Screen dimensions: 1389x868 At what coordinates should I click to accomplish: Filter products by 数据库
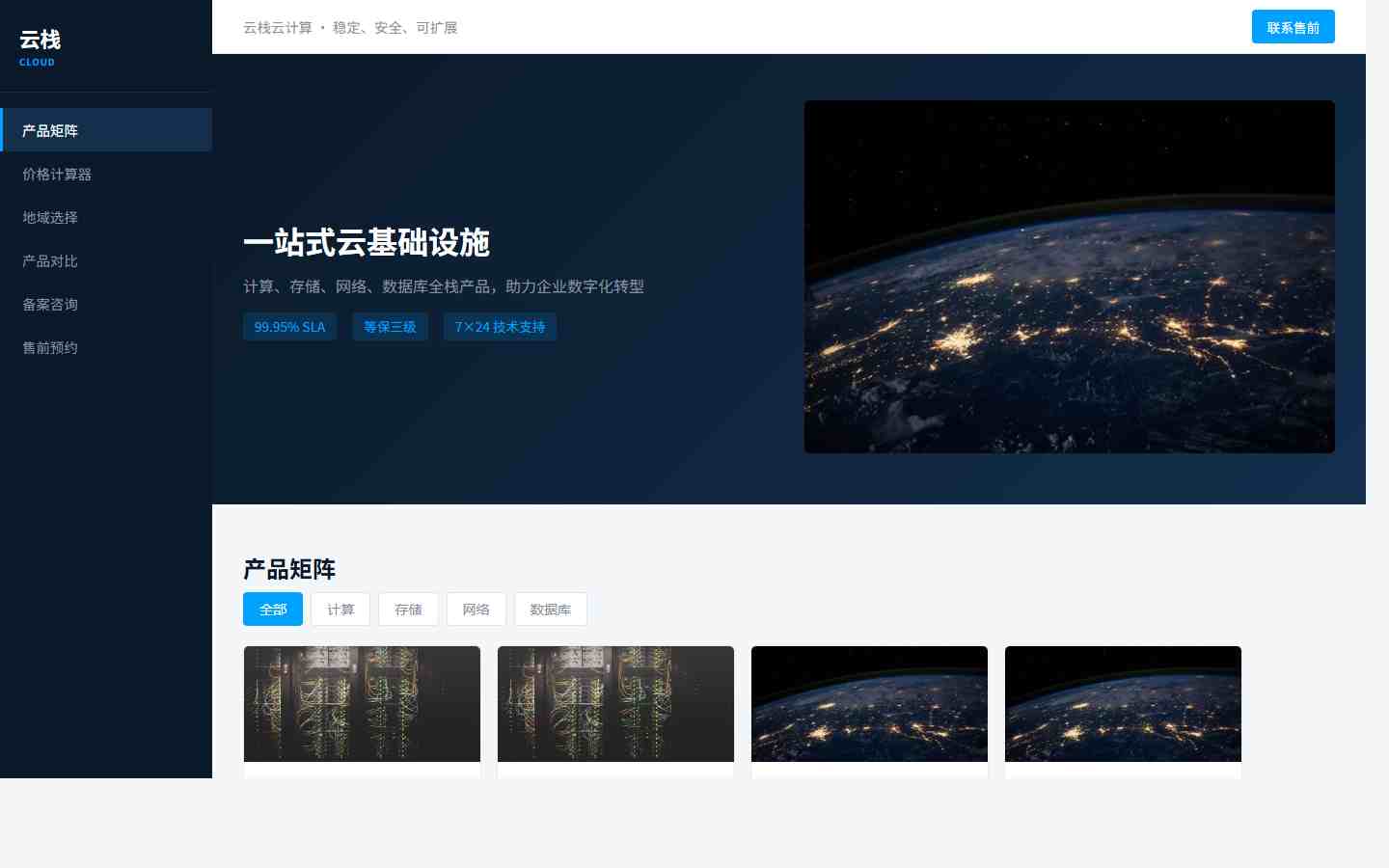coord(550,610)
